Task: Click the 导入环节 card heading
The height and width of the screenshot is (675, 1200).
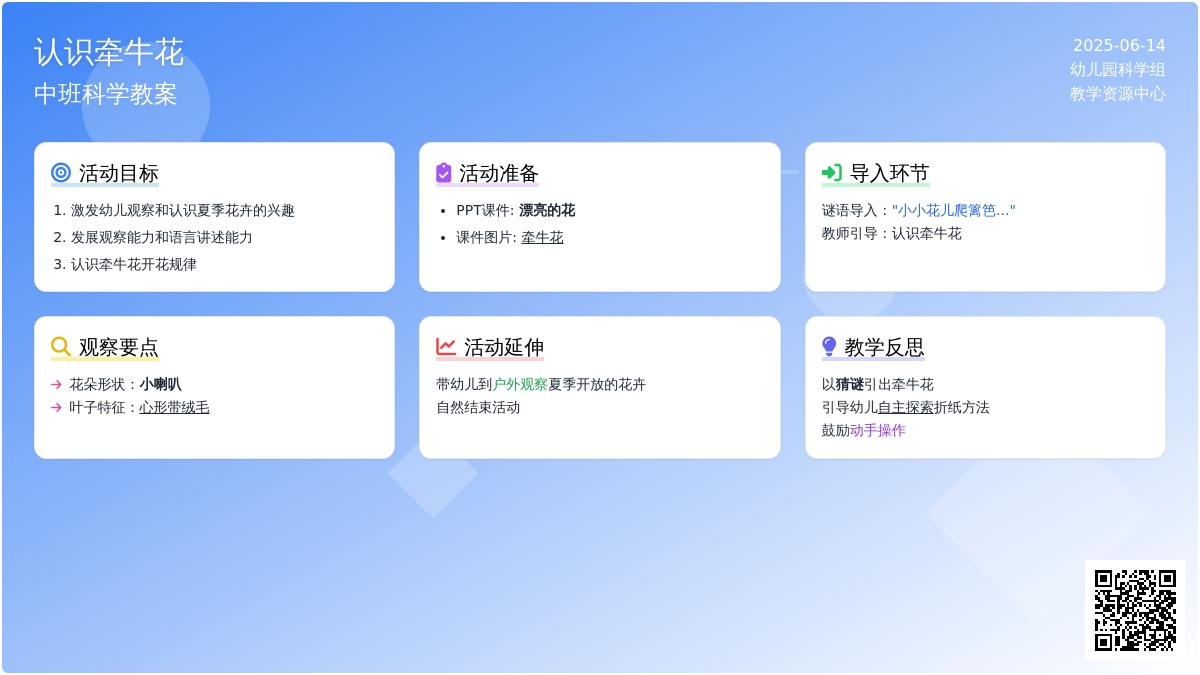Action: (x=890, y=174)
